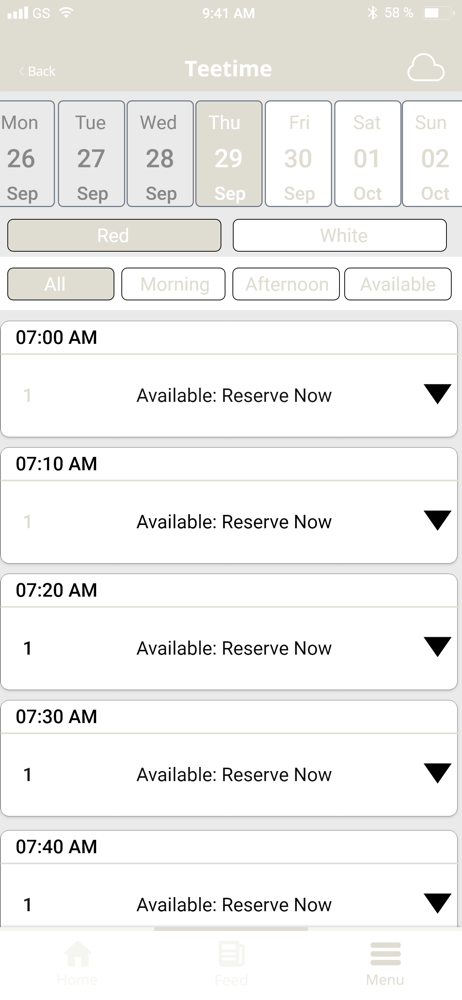Tap the Bluetooth status icon

coord(373,13)
